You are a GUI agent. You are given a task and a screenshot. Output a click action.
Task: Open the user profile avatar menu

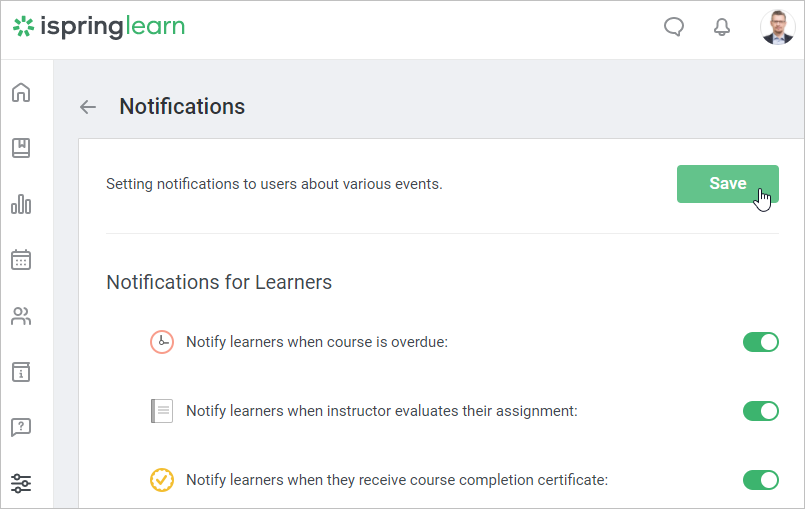coord(778,27)
